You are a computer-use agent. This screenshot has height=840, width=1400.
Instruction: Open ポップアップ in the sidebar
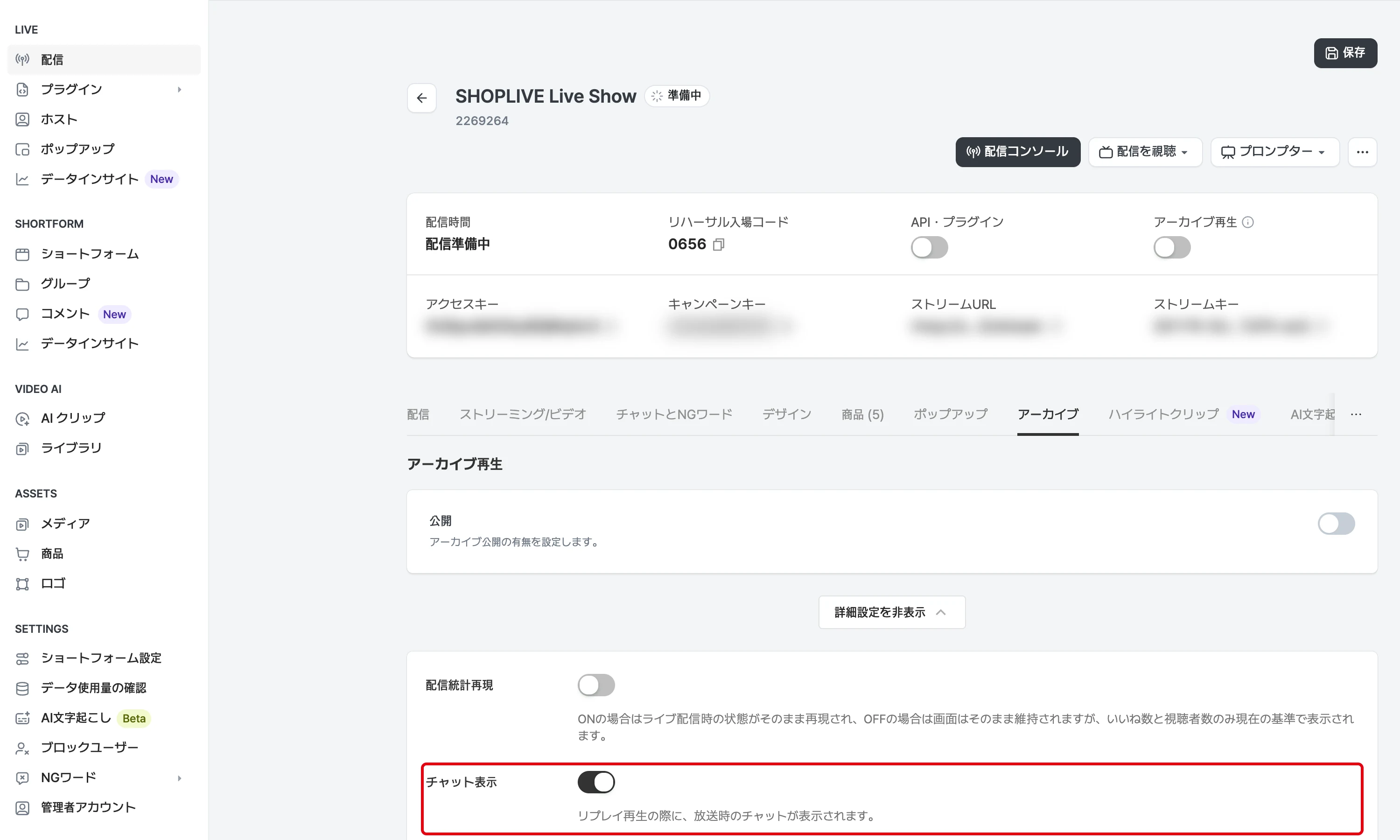[x=104, y=149]
